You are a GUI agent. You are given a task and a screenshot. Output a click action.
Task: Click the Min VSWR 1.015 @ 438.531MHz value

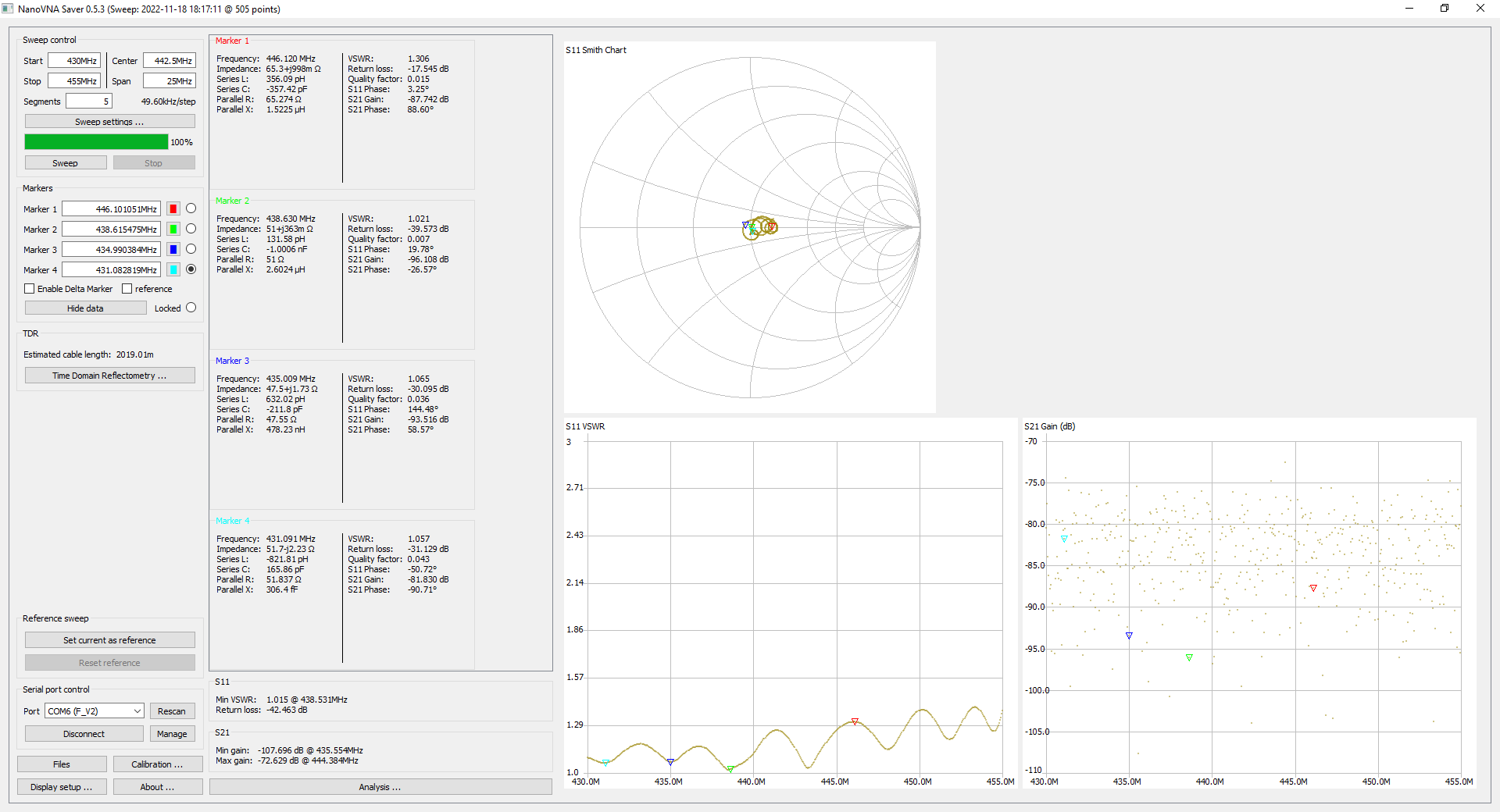point(306,700)
